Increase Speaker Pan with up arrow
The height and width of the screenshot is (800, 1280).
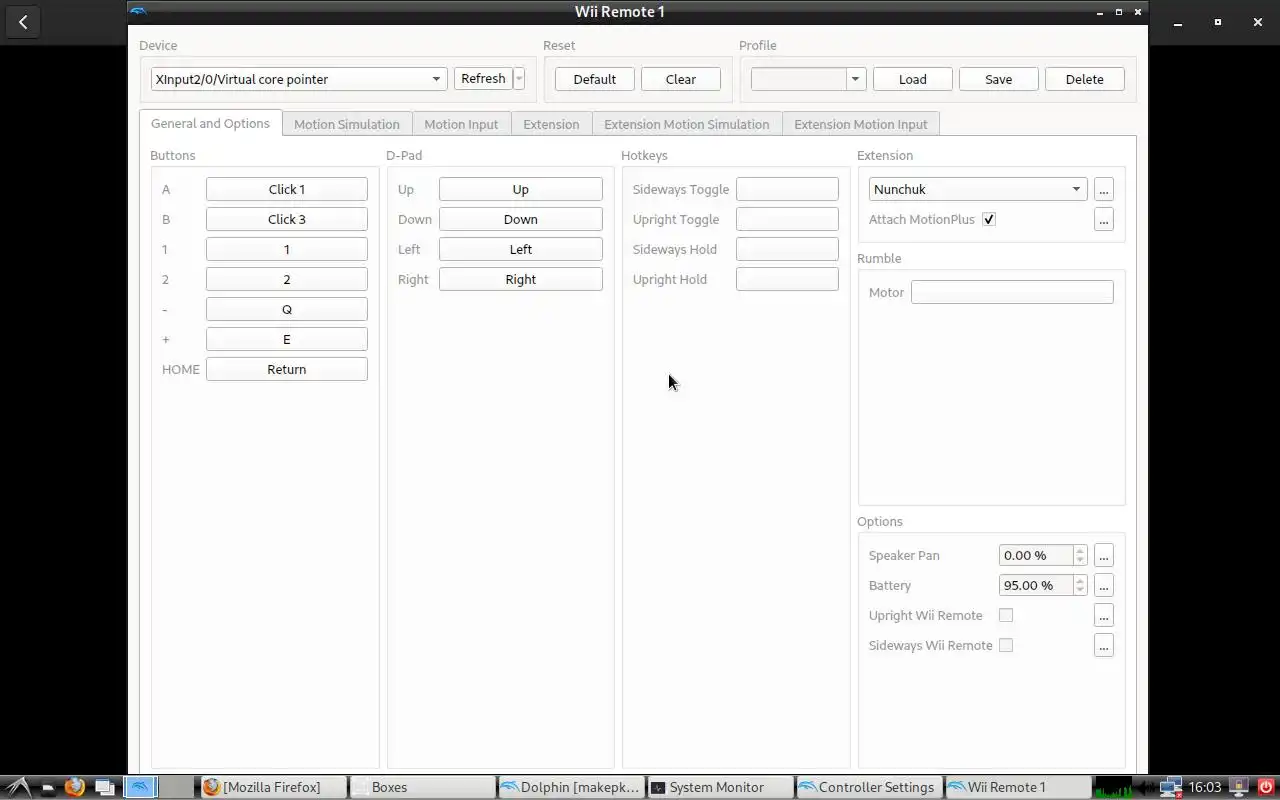pos(1080,550)
